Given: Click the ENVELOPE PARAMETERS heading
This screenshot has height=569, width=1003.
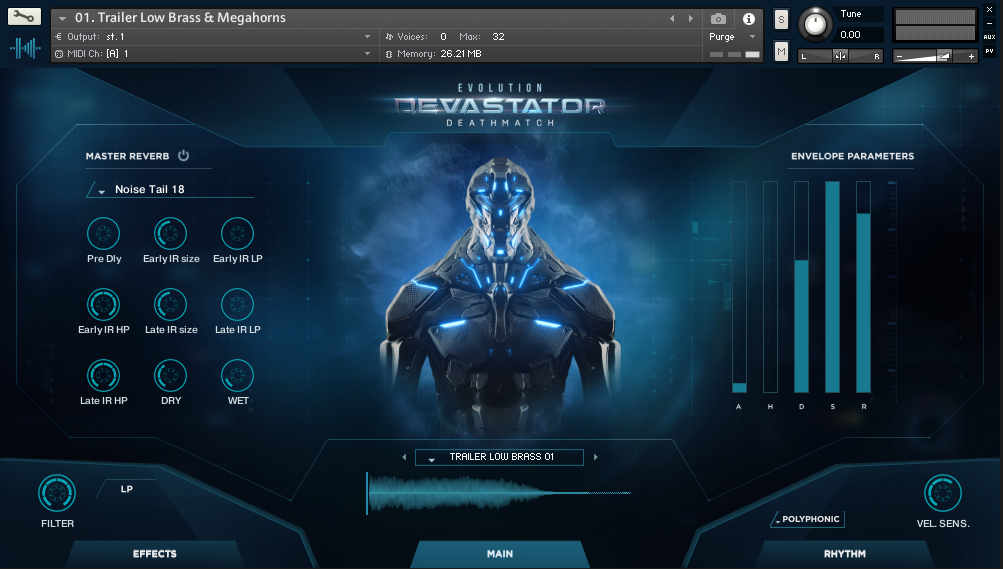Looking at the screenshot, I should pos(852,156).
